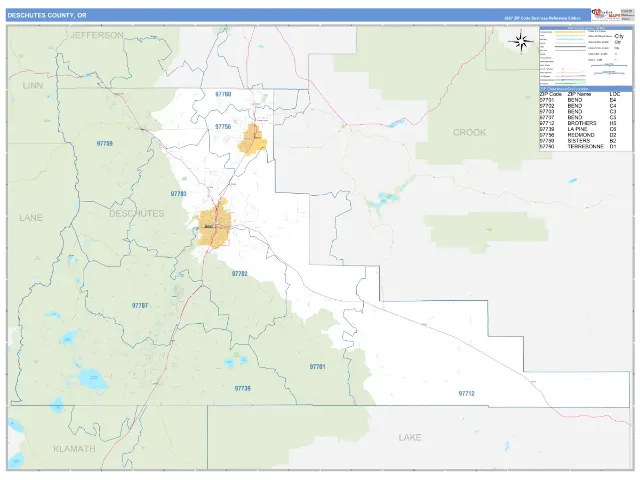Click the compass rose icon

[521, 41]
